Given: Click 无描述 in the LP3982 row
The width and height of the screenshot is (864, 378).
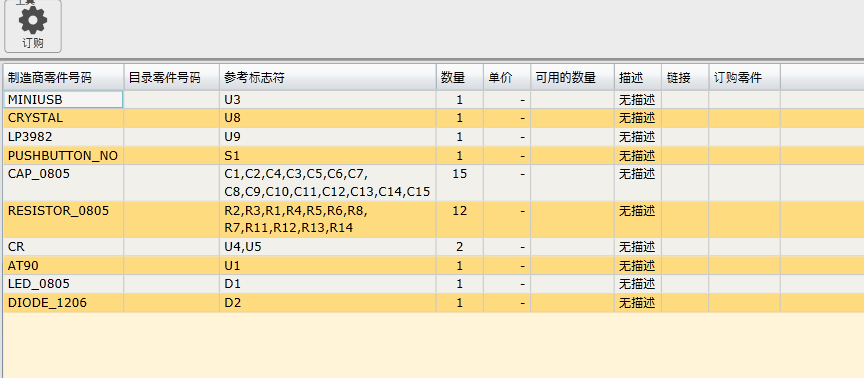Looking at the screenshot, I should tap(637, 137).
